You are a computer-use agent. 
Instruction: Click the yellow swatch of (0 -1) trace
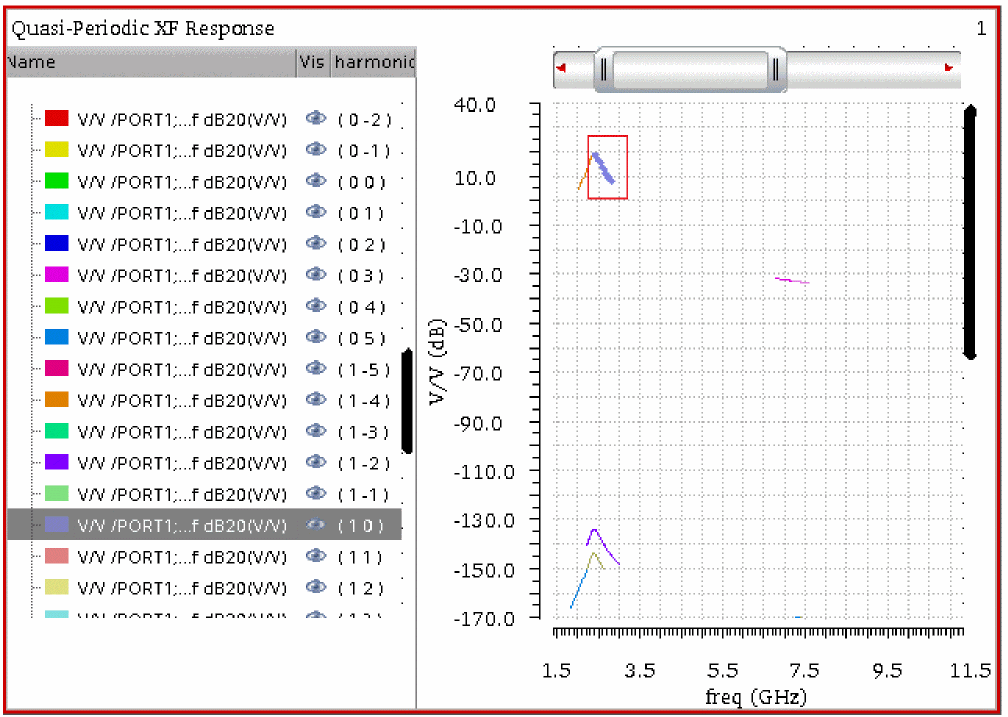click(57, 149)
